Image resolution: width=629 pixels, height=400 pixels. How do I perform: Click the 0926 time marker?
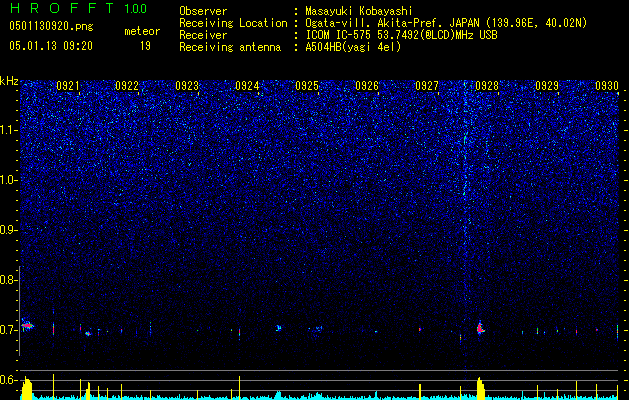(x=367, y=86)
